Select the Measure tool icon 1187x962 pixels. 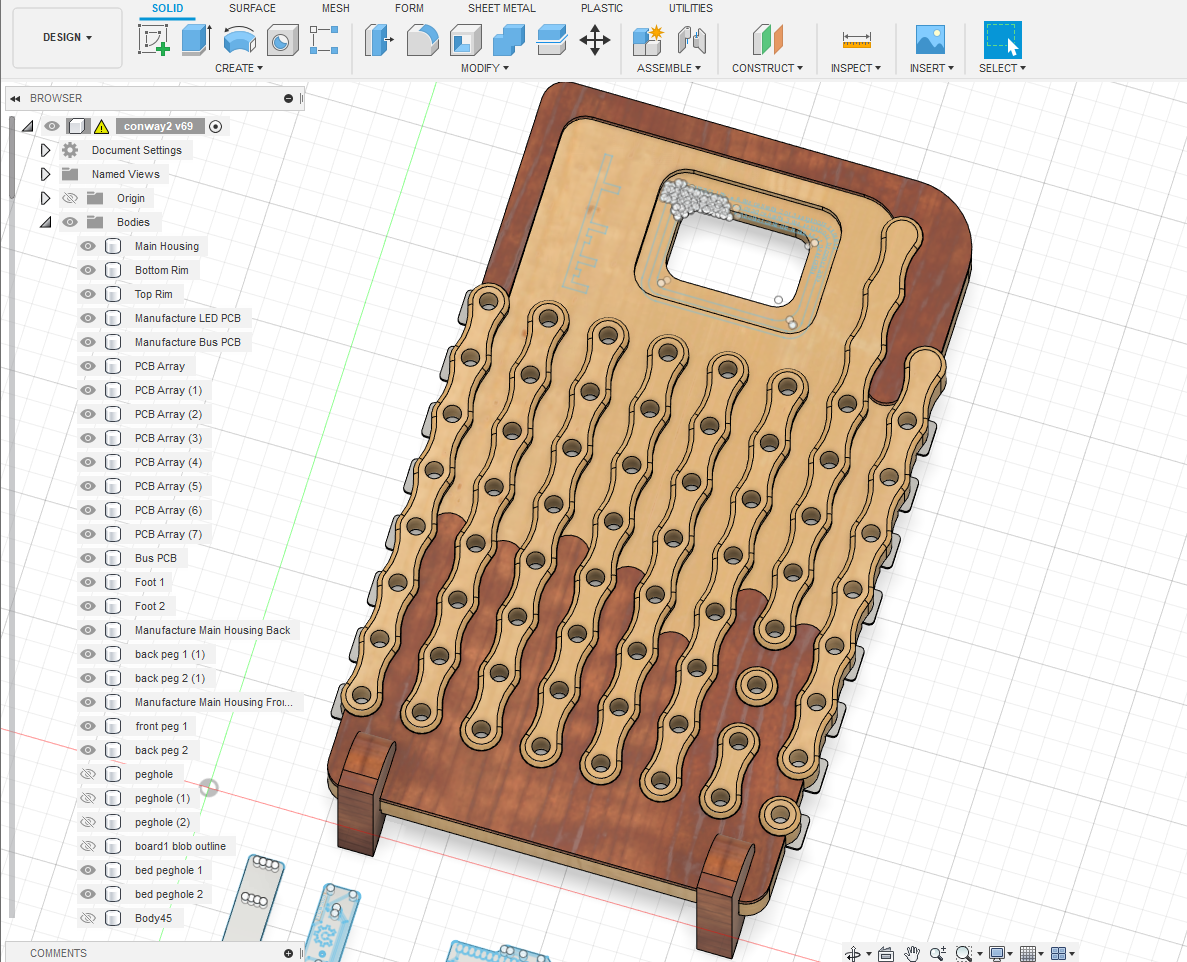(856, 39)
